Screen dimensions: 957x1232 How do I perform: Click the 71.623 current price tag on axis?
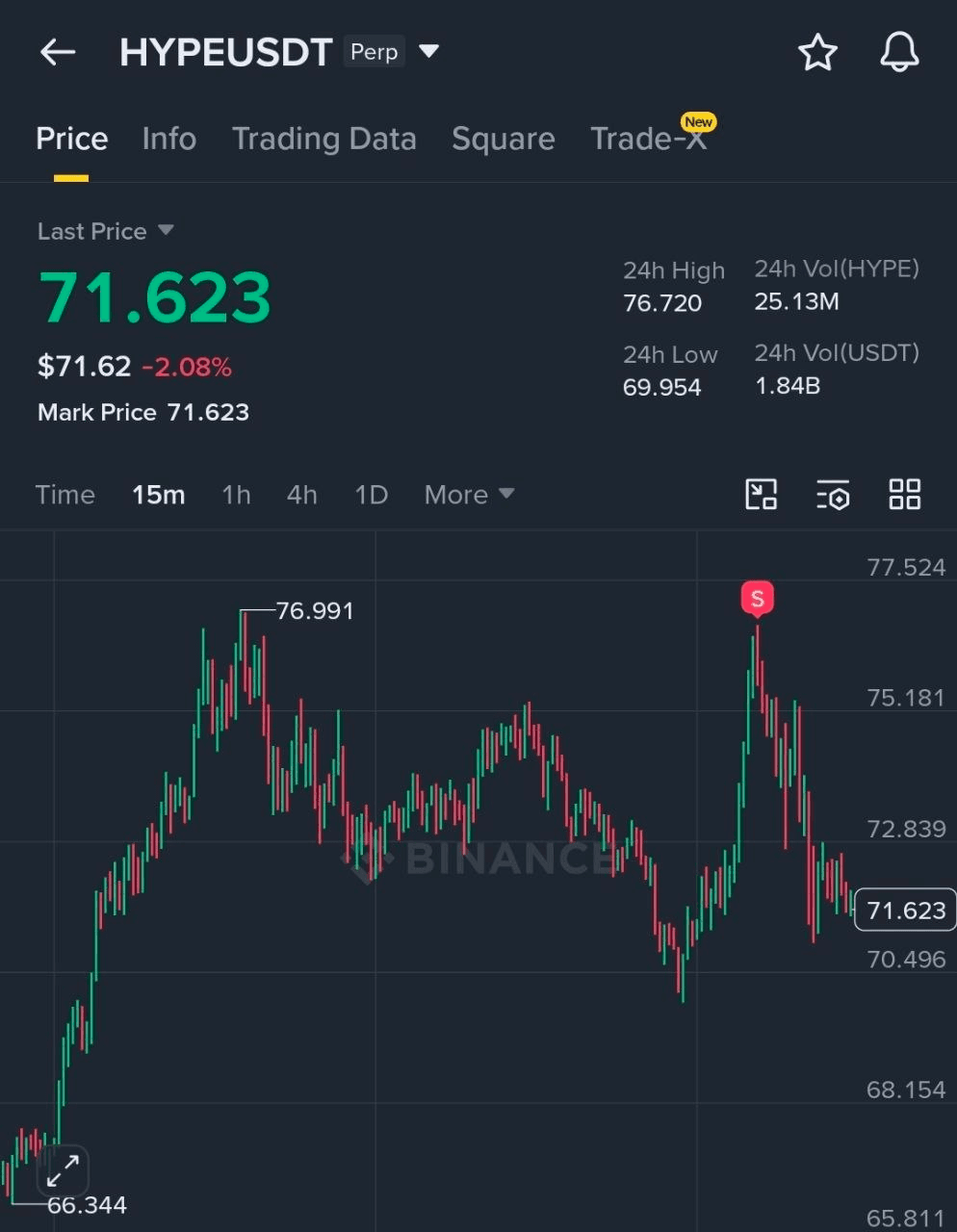905,911
